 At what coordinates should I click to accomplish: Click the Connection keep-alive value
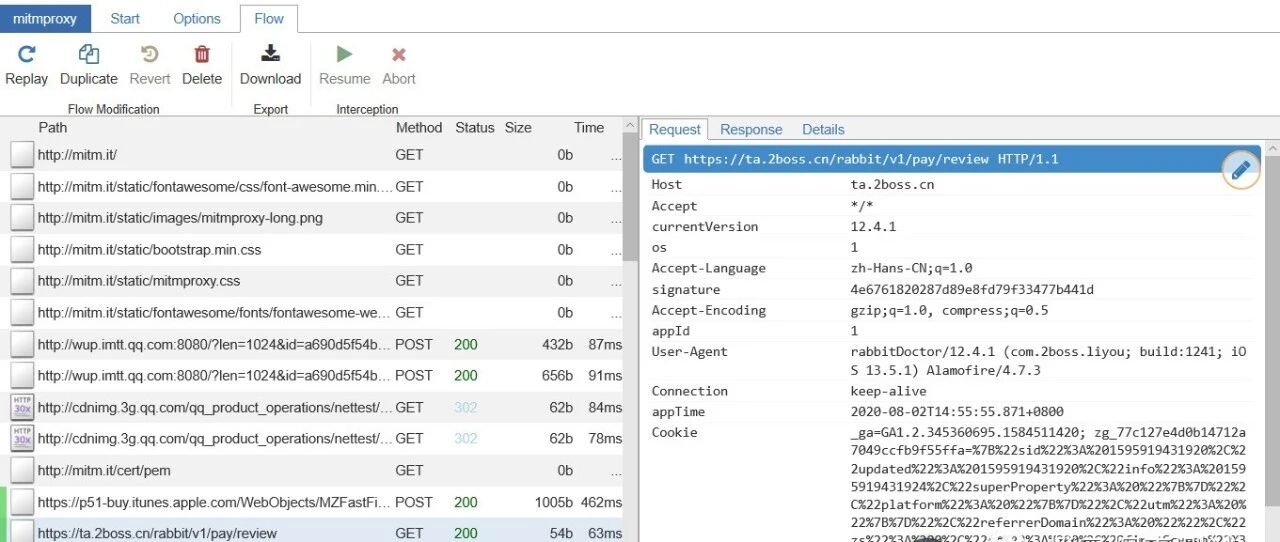(888, 391)
